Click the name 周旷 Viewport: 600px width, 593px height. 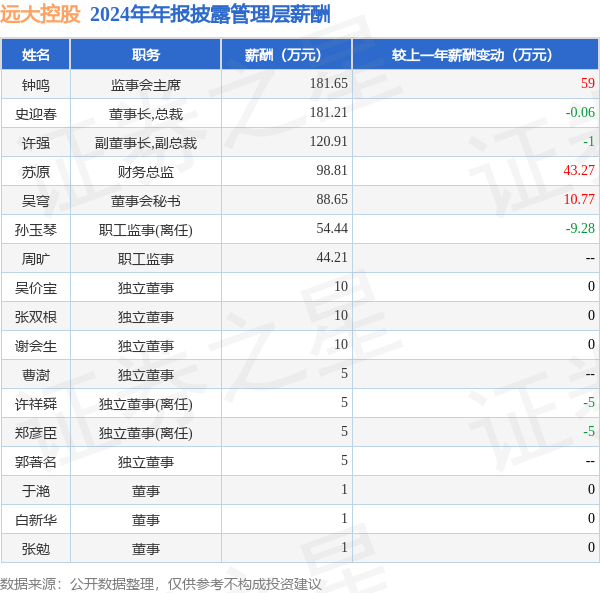coord(36,259)
